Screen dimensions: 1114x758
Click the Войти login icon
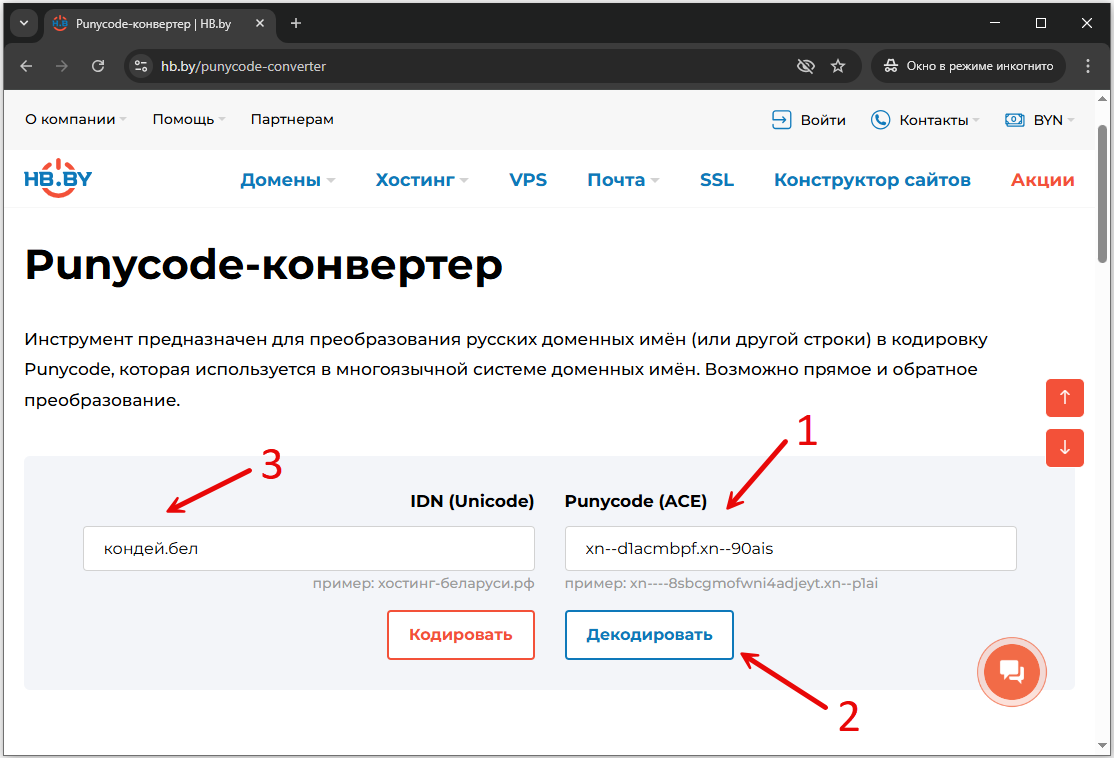782,119
